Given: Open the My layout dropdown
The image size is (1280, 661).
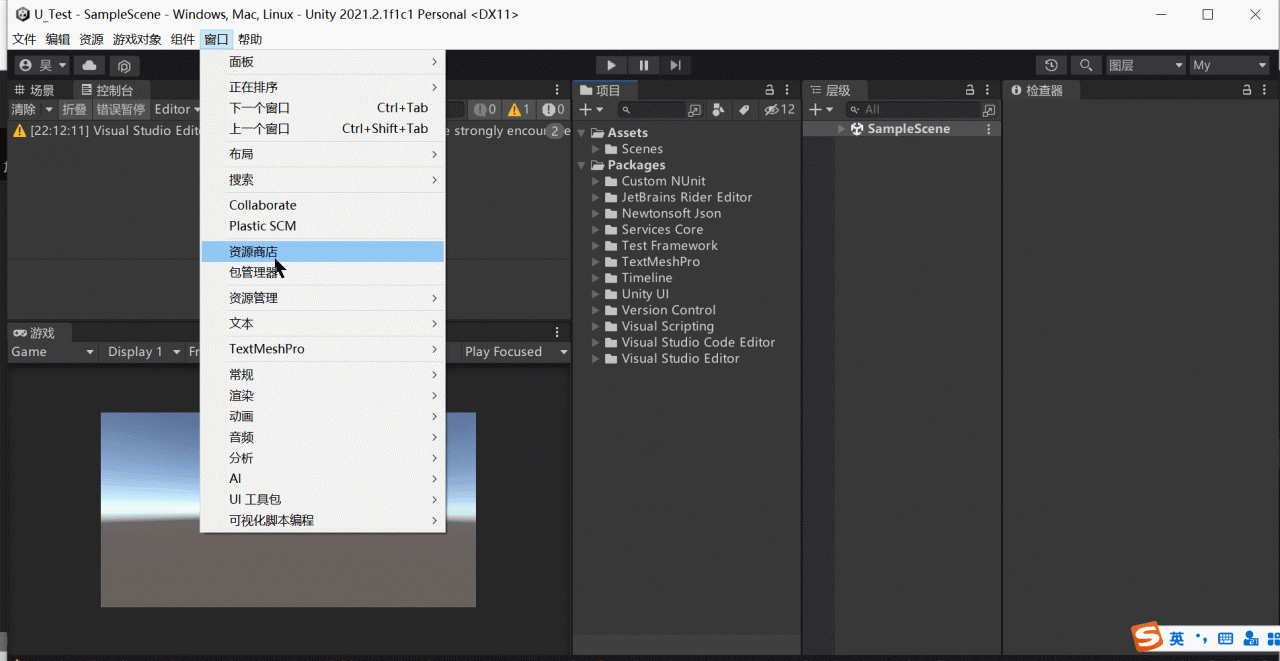Looking at the screenshot, I should [1229, 65].
